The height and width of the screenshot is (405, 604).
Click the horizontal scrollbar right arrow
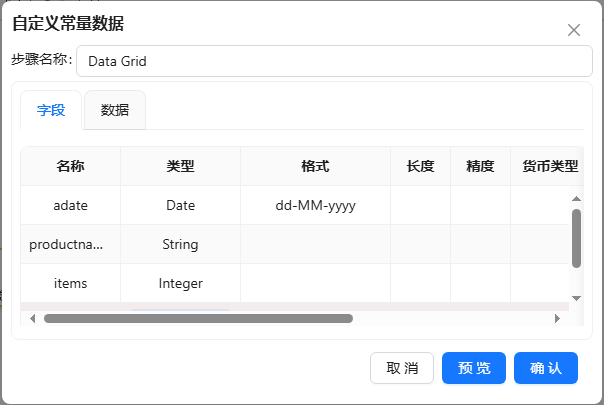click(558, 319)
